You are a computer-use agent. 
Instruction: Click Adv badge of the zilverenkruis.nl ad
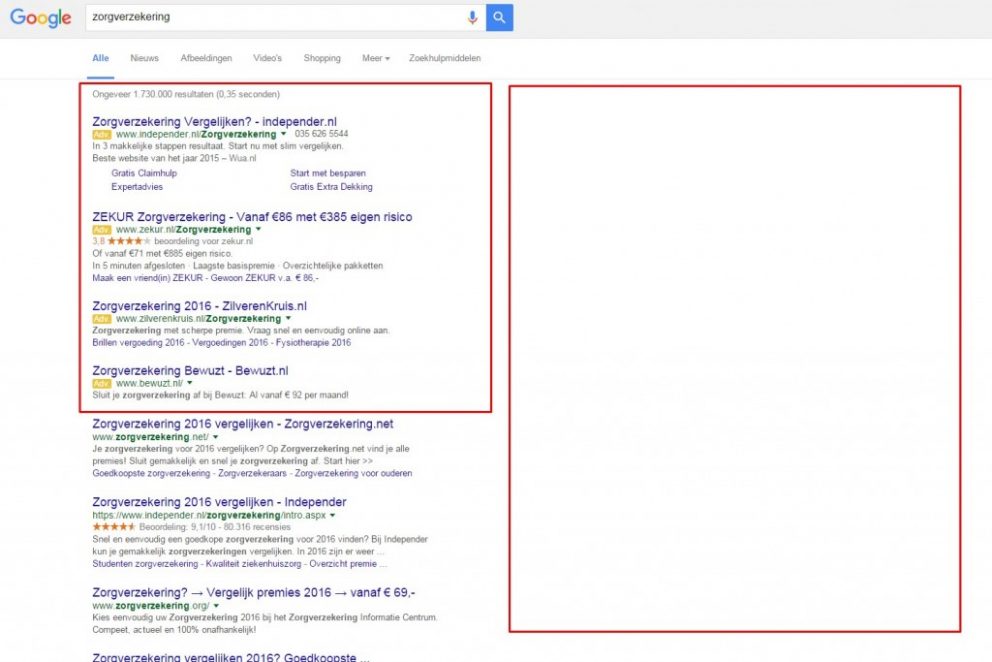(x=102, y=319)
